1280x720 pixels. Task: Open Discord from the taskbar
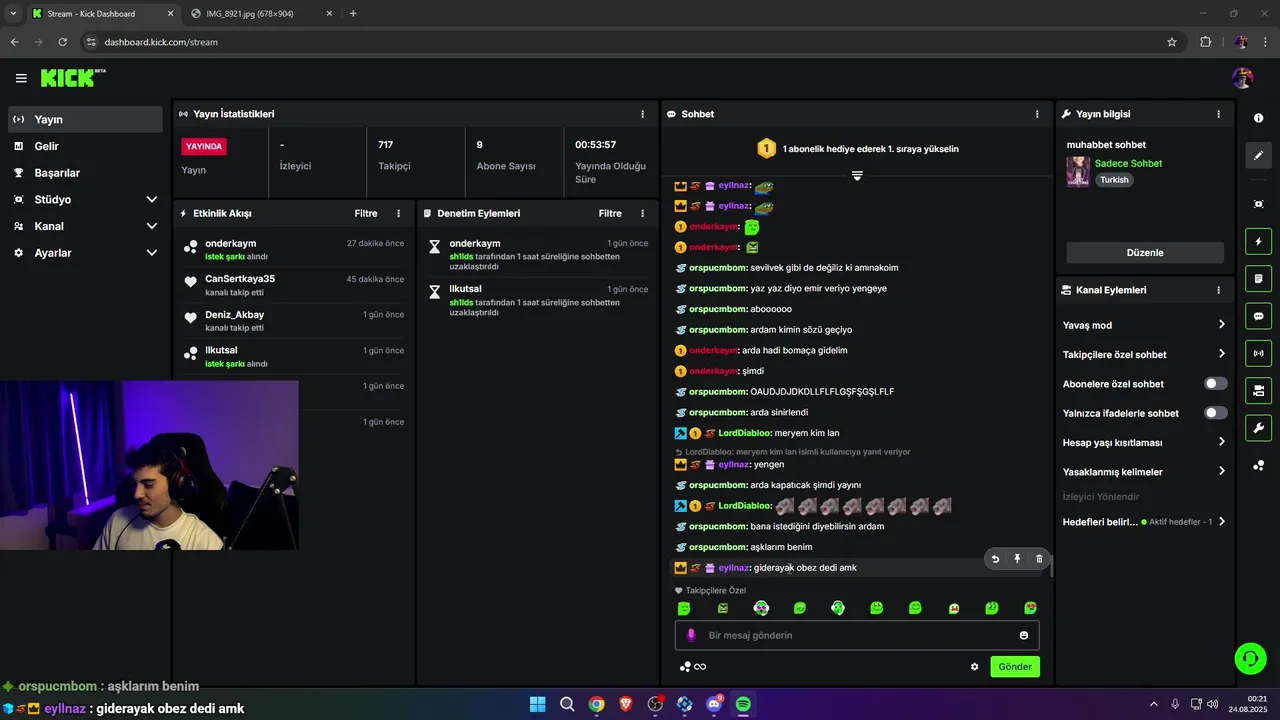(x=714, y=704)
